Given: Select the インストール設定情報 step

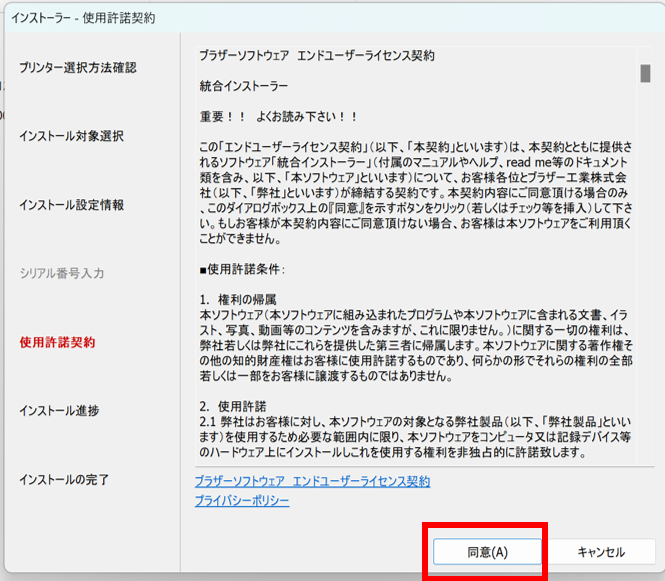Looking at the screenshot, I should pyautogui.click(x=71, y=205).
